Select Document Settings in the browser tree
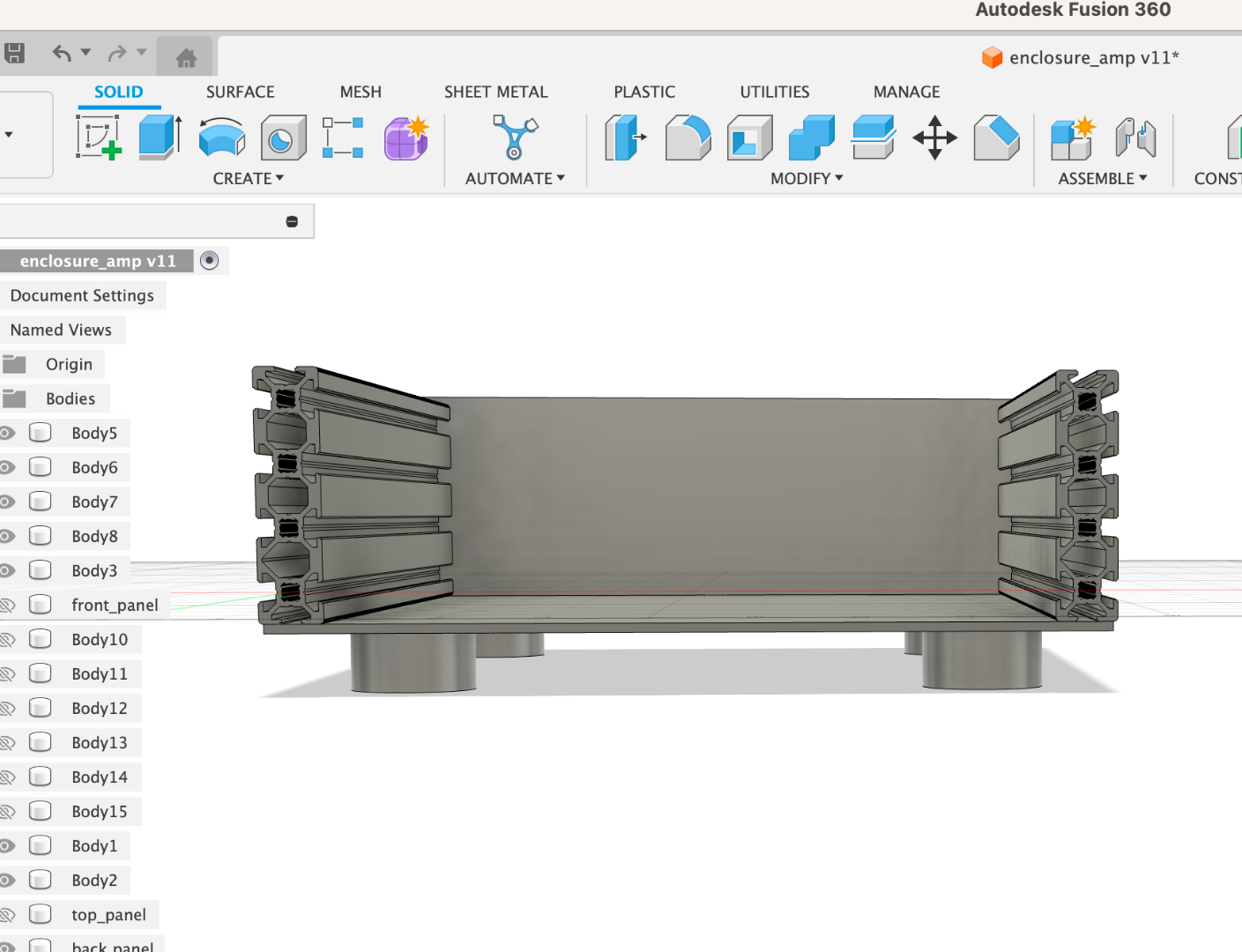The width and height of the screenshot is (1242, 952). 82,295
